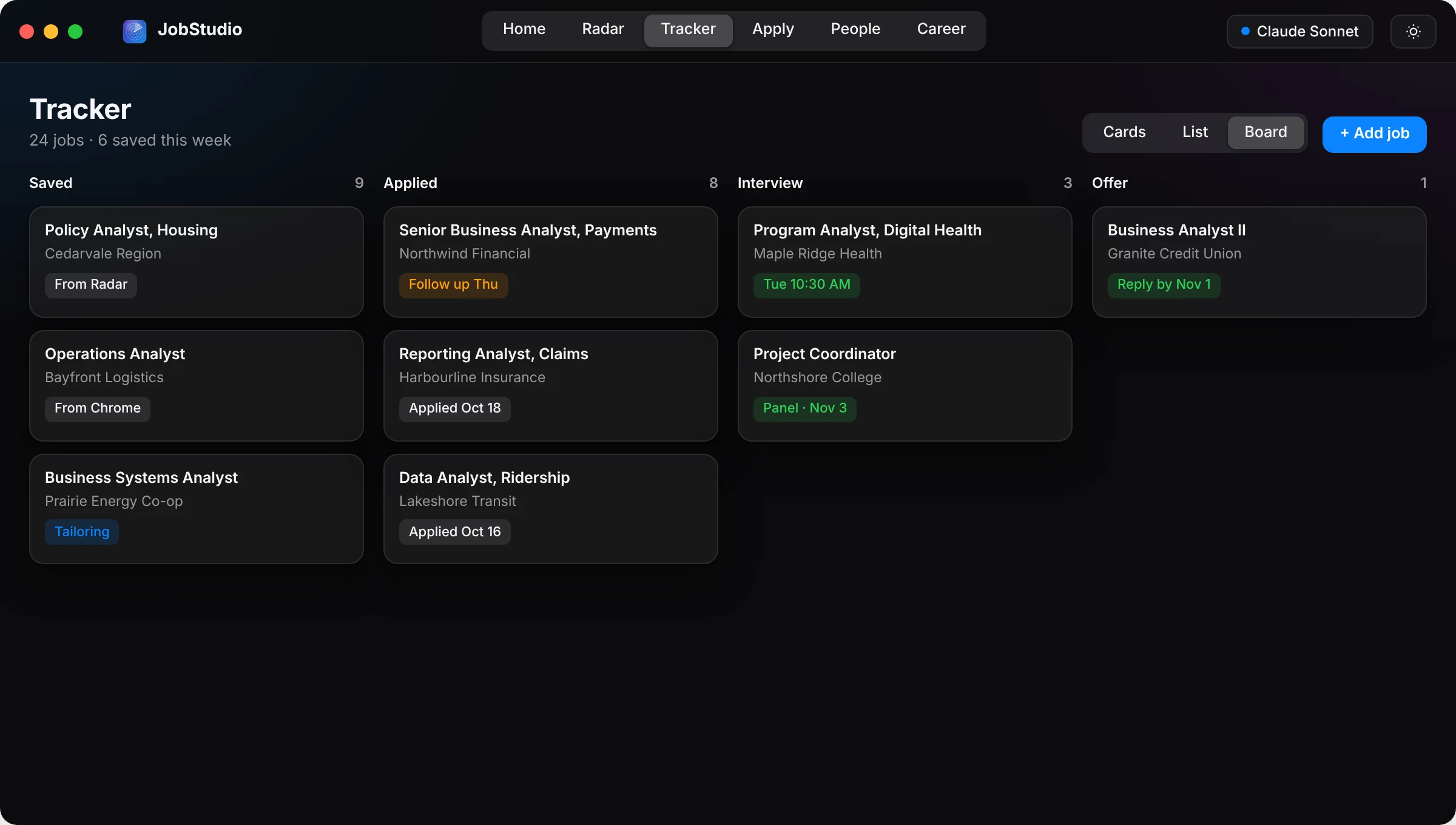This screenshot has height=825, width=1456.
Task: Click the Follow up Thu reminder tag
Action: 453,285
